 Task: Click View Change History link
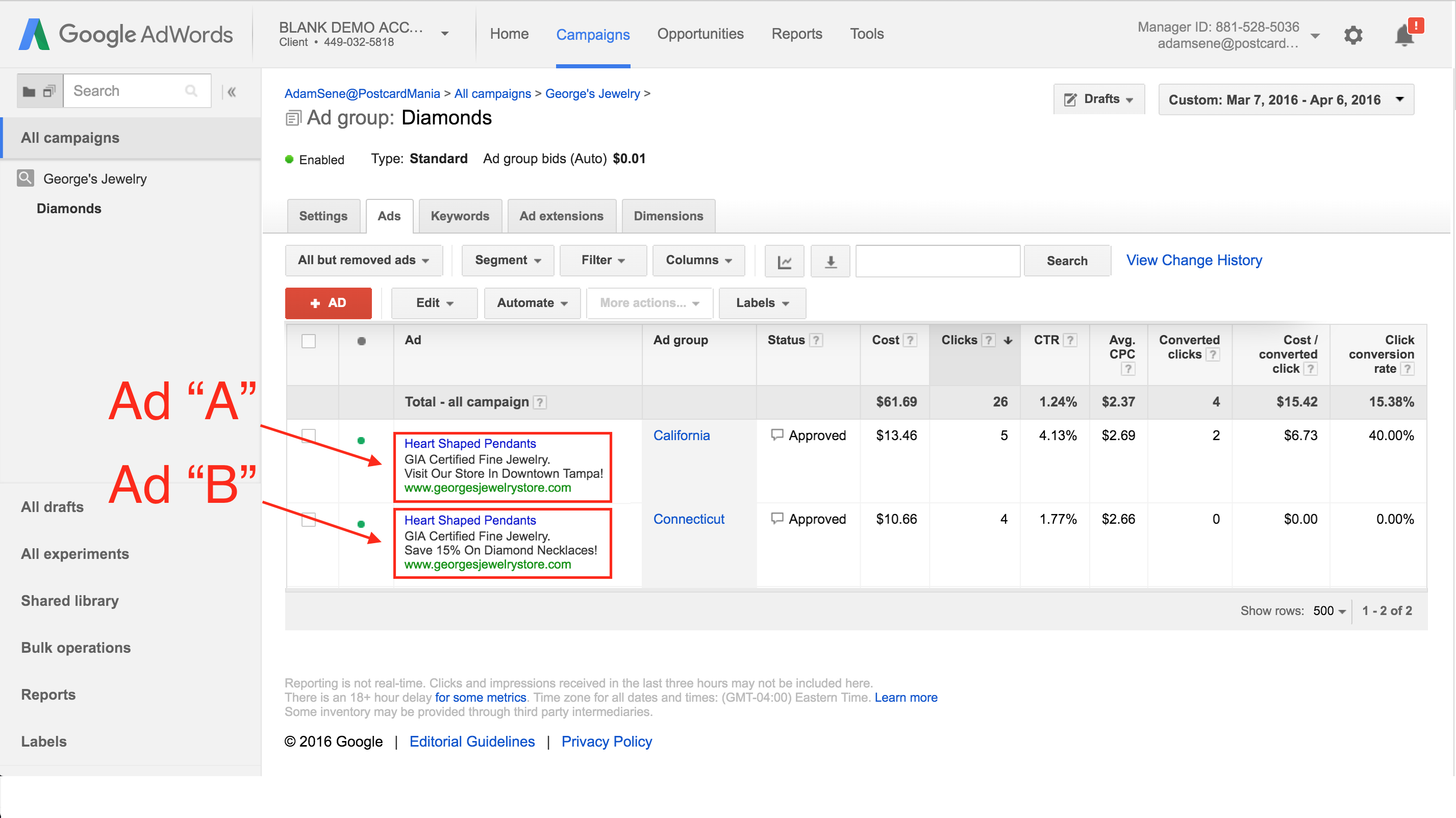1194,260
